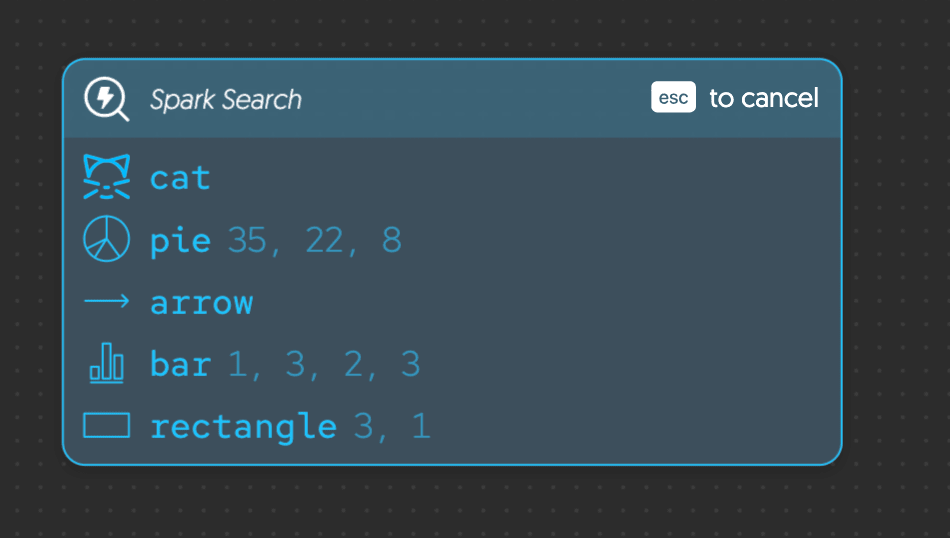Click the rectangle values "3, 1"
950x538 pixels.
pyautogui.click(x=392, y=427)
